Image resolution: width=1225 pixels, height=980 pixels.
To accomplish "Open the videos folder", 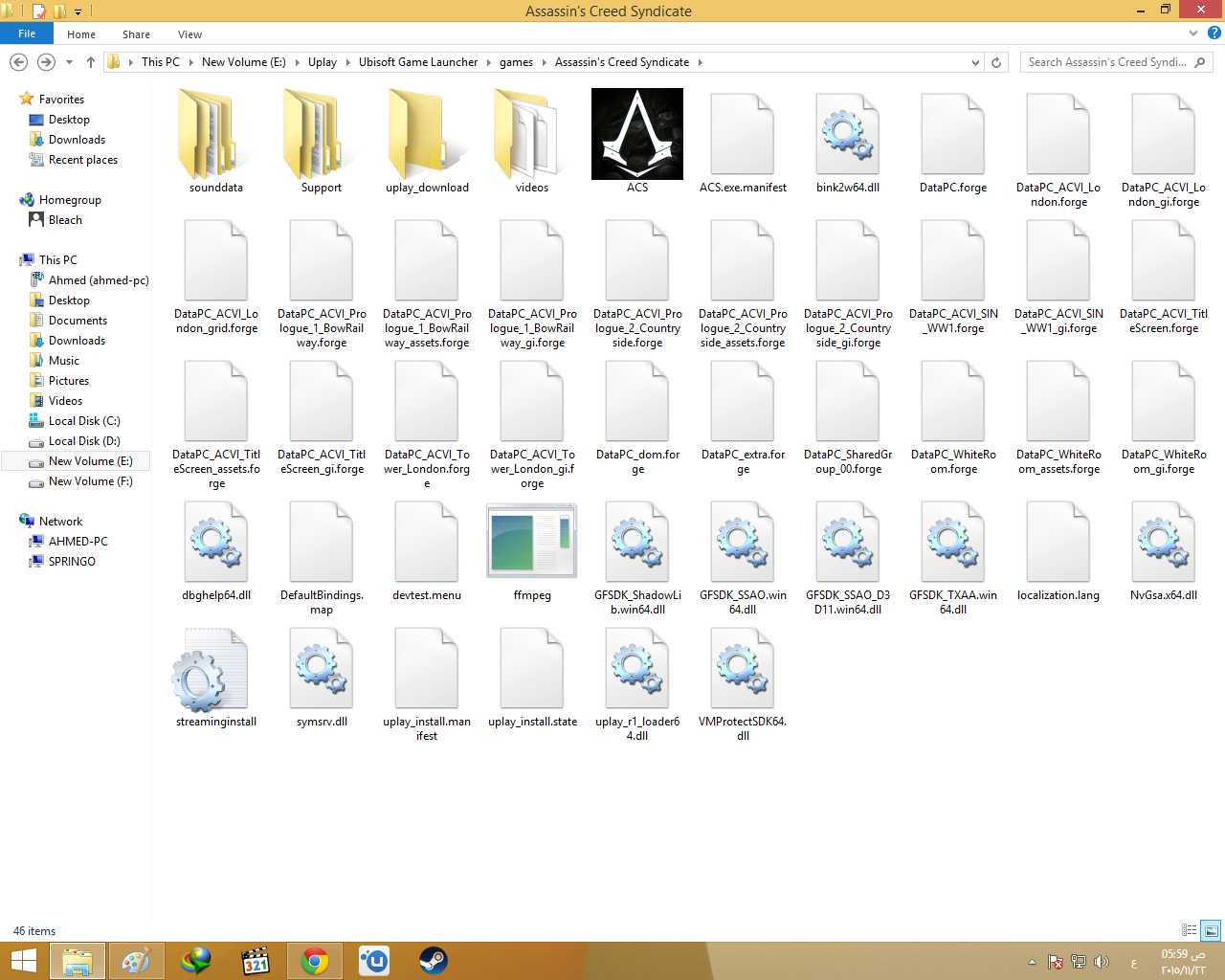I will point(532,134).
